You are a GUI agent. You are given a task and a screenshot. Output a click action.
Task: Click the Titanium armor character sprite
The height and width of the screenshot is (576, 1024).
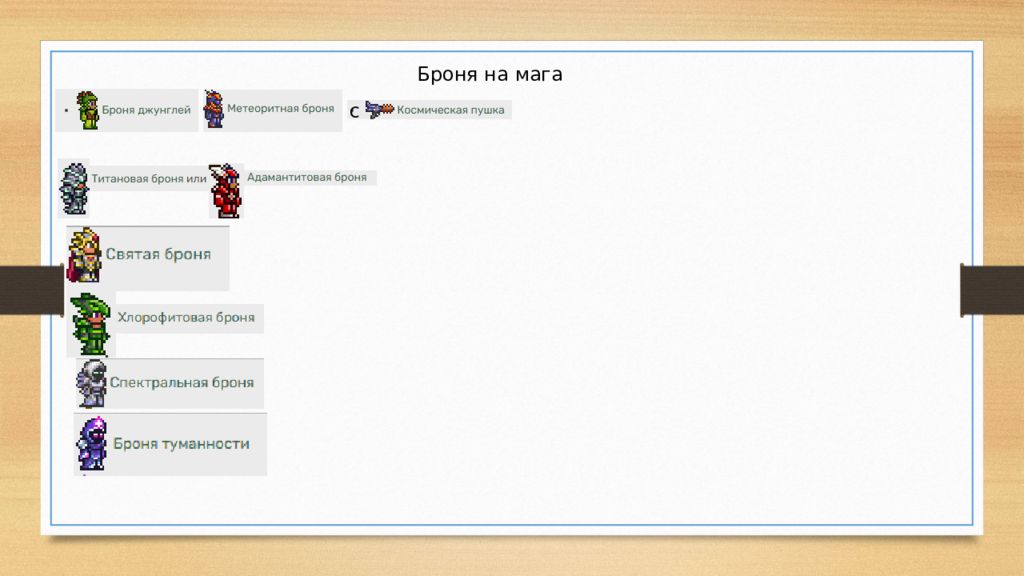pyautogui.click(x=74, y=189)
